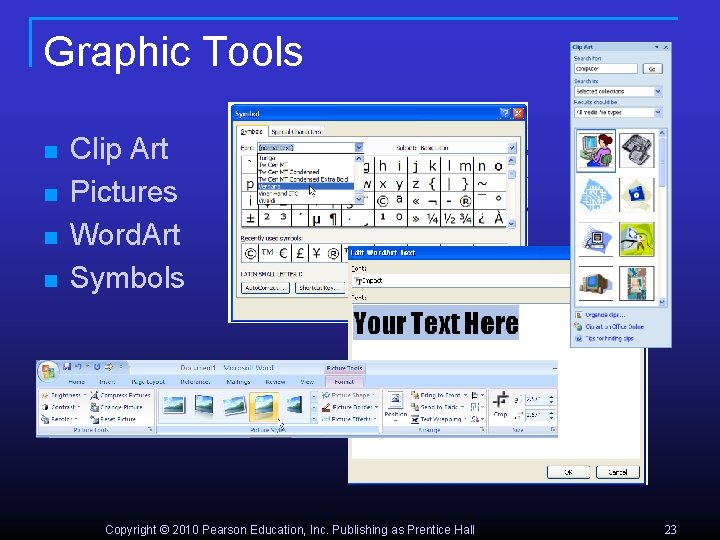This screenshot has height=540, width=720.
Task: Click the symbol grid scrollbar down arrow
Action: (x=512, y=224)
